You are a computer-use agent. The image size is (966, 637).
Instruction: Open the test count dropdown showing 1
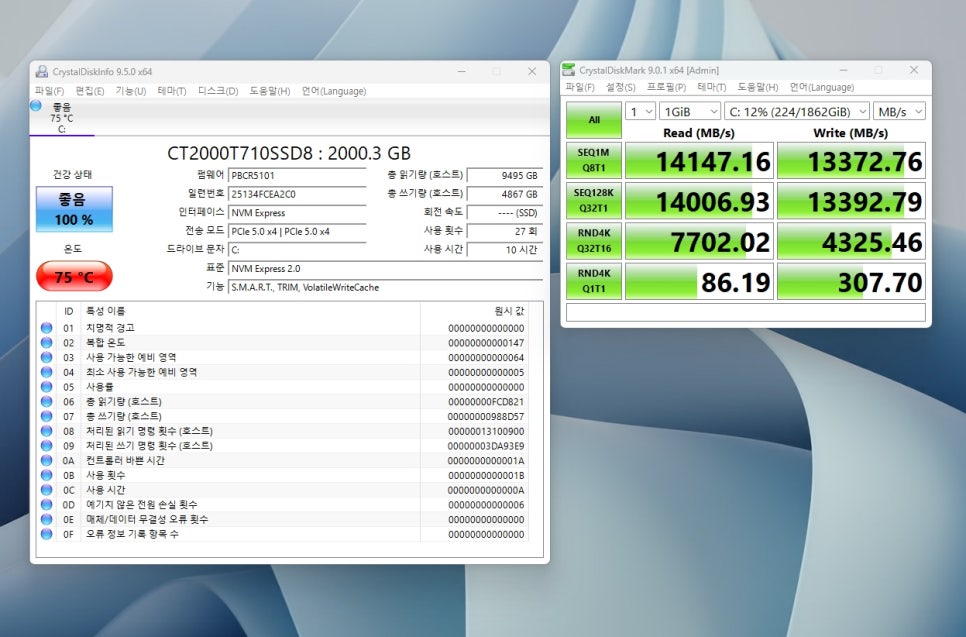[640, 112]
